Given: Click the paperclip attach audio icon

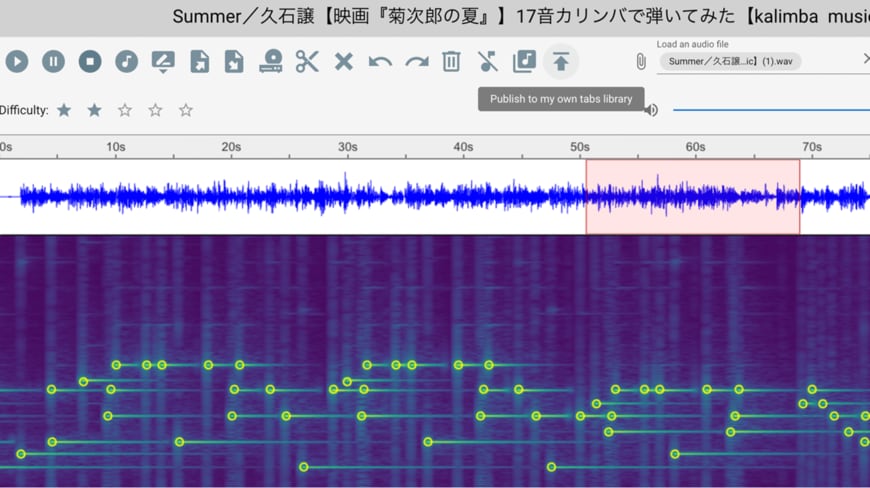Looking at the screenshot, I should (x=641, y=62).
